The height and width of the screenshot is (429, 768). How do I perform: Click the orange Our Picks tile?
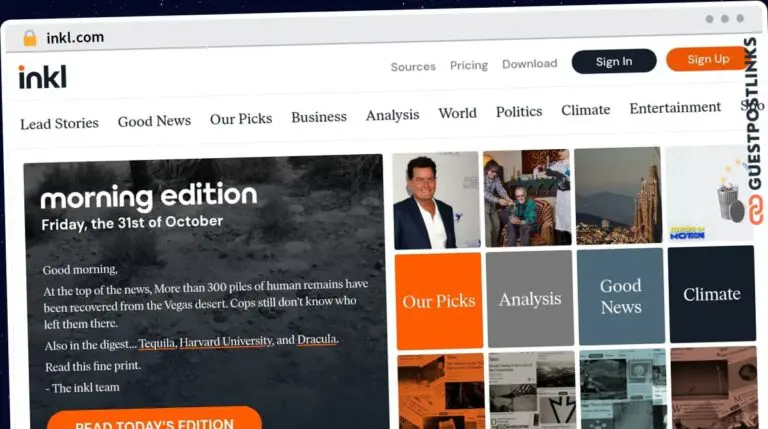click(x=439, y=301)
